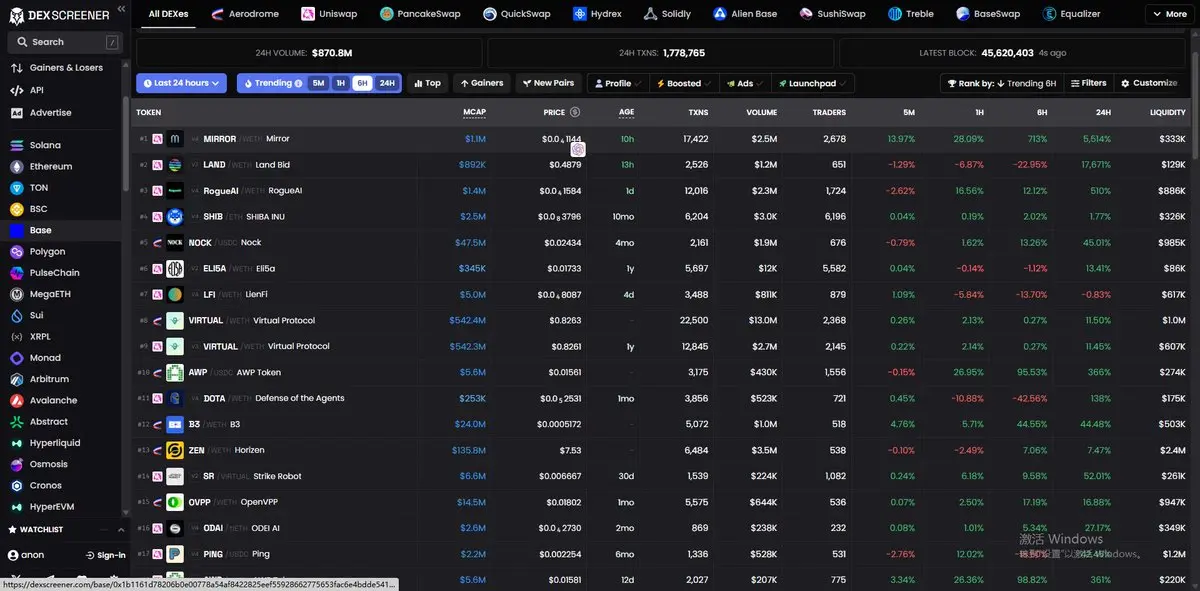The width and height of the screenshot is (1200, 591).
Task: Toggle the price currency dollar icon
Action: click(574, 113)
